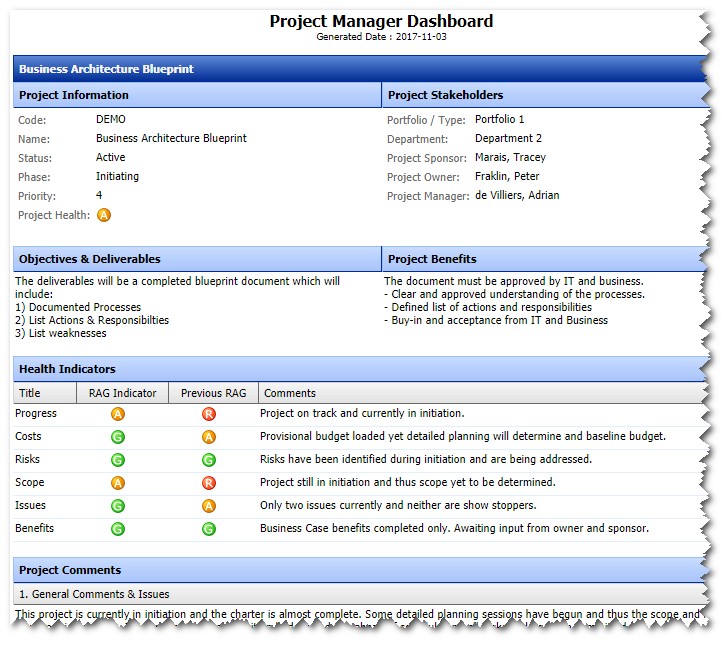Select the '1. General Comments & Issues' row
This screenshot has width=728, height=645.
tap(360, 594)
